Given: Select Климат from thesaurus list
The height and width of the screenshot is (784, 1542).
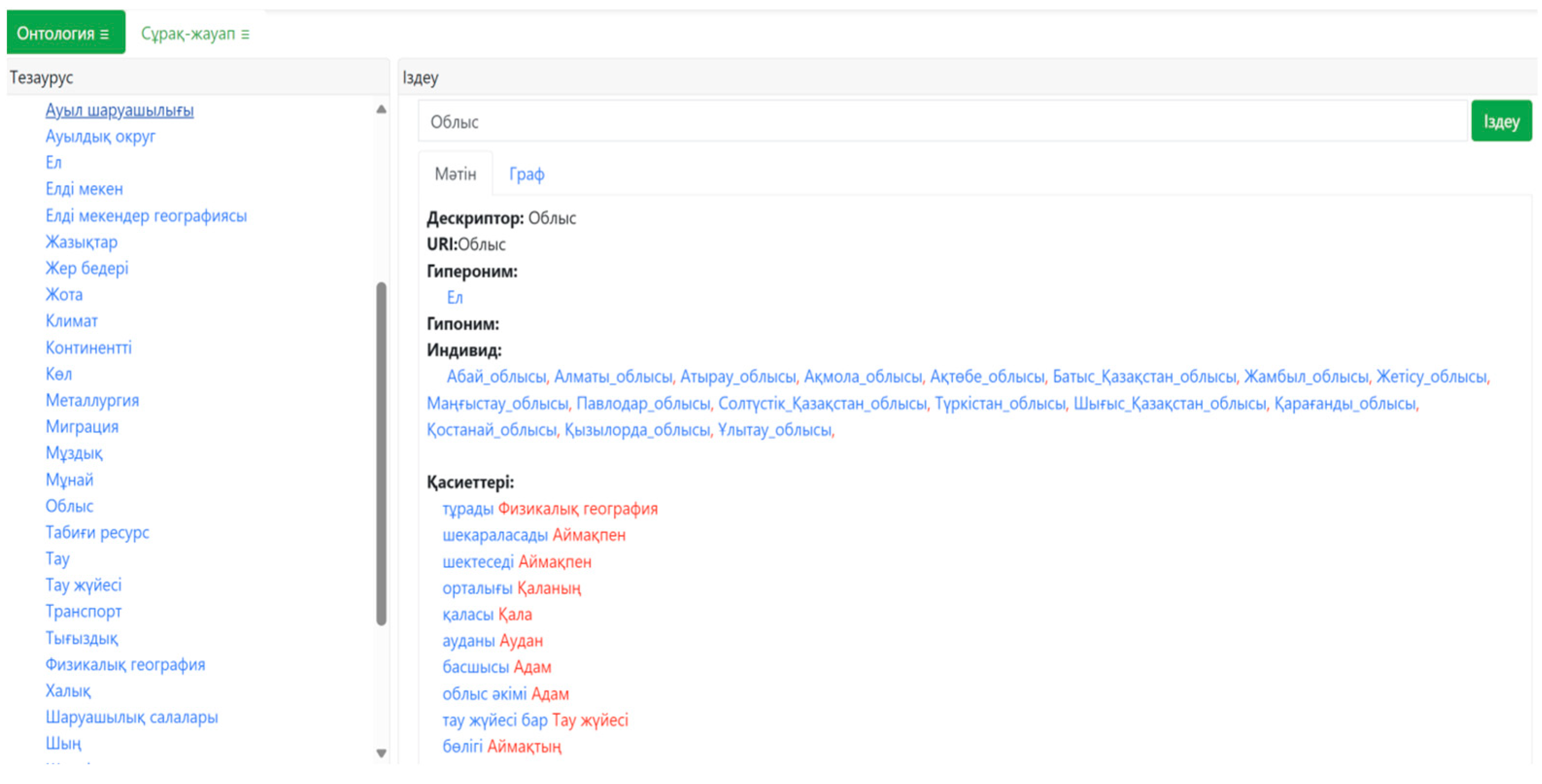Looking at the screenshot, I should [71, 321].
